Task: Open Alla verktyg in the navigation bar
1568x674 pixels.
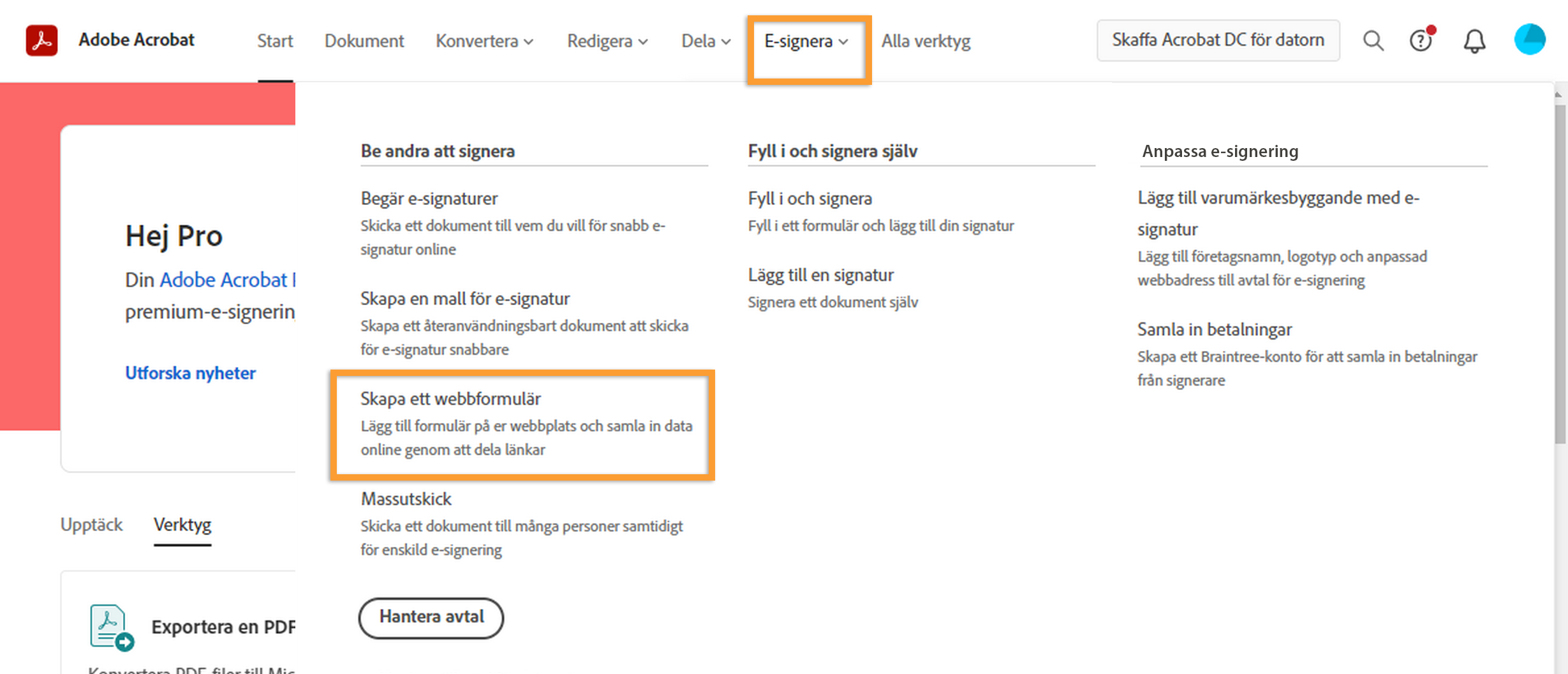Action: coord(926,41)
